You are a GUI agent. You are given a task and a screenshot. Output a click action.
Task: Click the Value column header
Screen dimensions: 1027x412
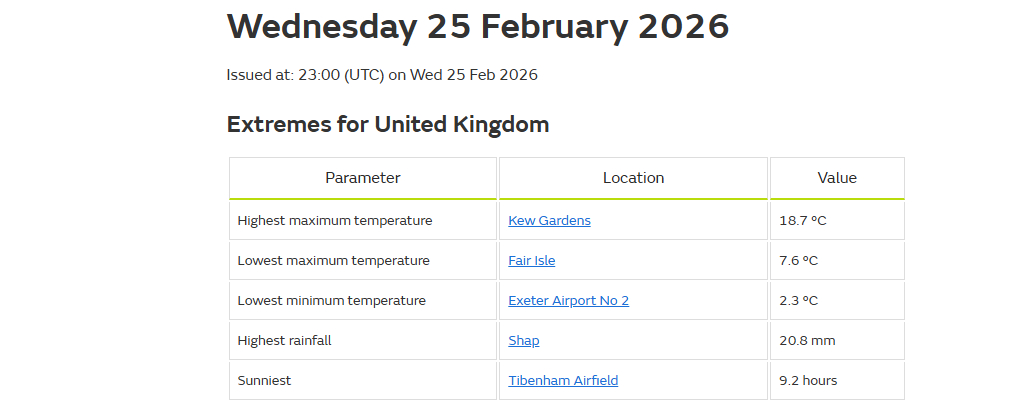tap(837, 178)
